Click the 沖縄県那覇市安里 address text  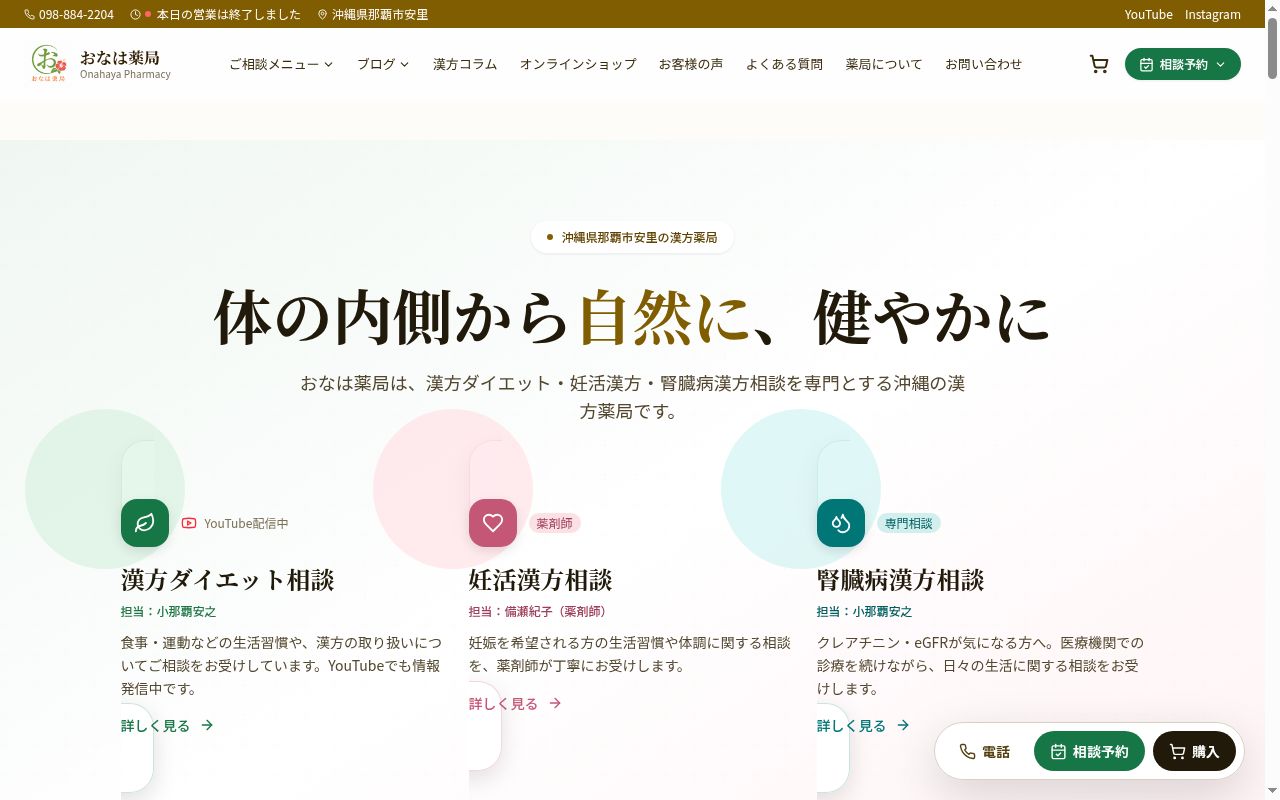(x=381, y=15)
